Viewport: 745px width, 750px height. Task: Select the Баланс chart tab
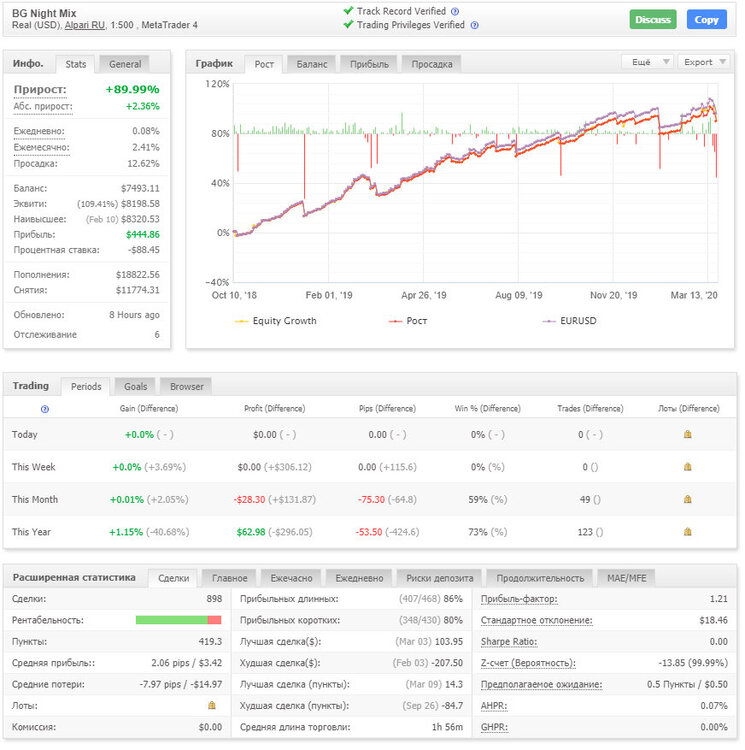pos(312,64)
